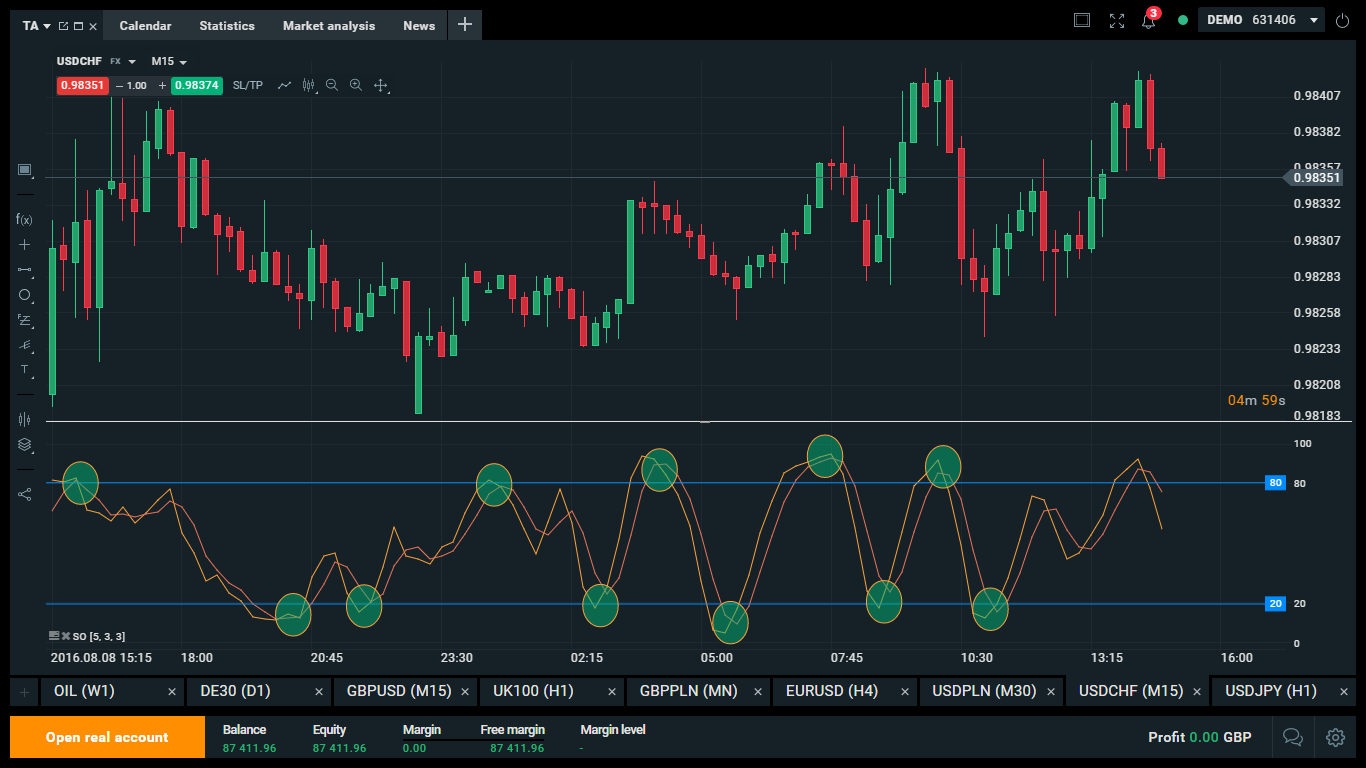Open the f(x) indicators tool
This screenshot has height=768, width=1366.
[24, 219]
